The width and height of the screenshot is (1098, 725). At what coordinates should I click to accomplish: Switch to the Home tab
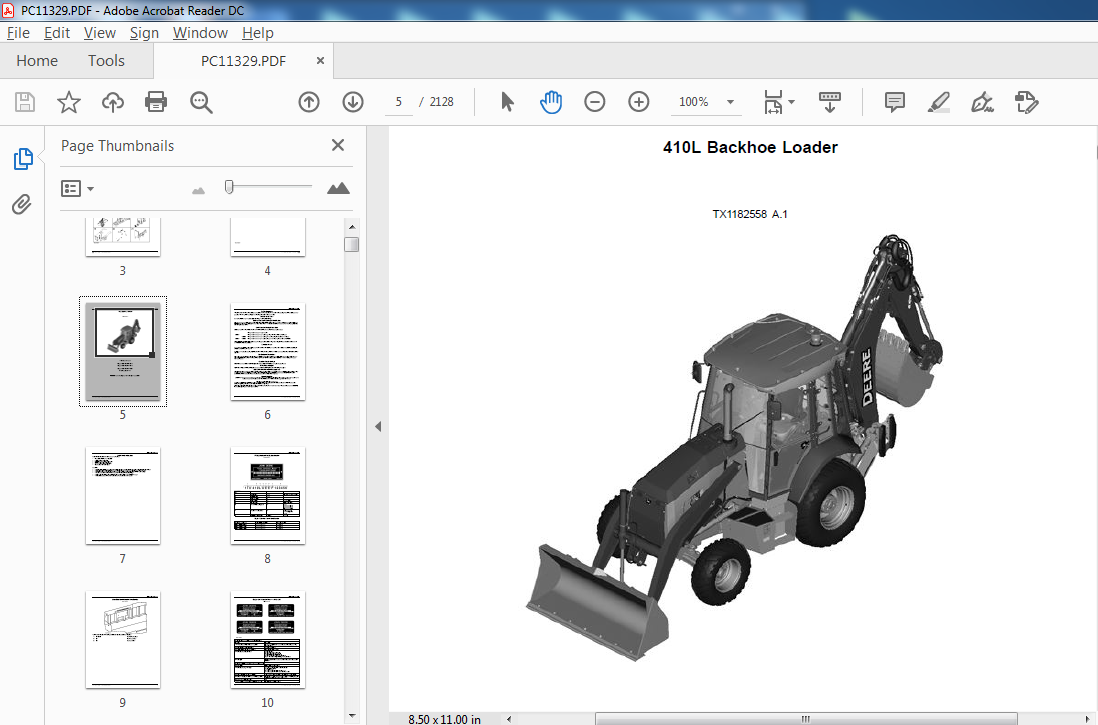[37, 61]
